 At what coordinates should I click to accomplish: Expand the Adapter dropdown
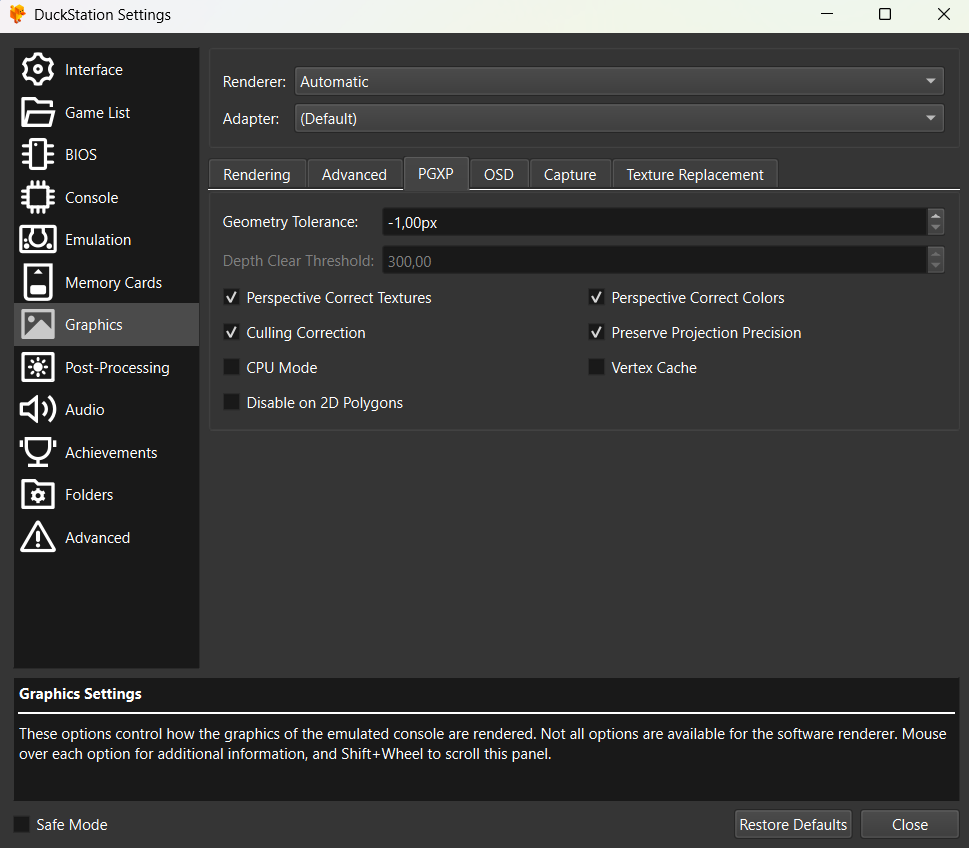point(619,118)
